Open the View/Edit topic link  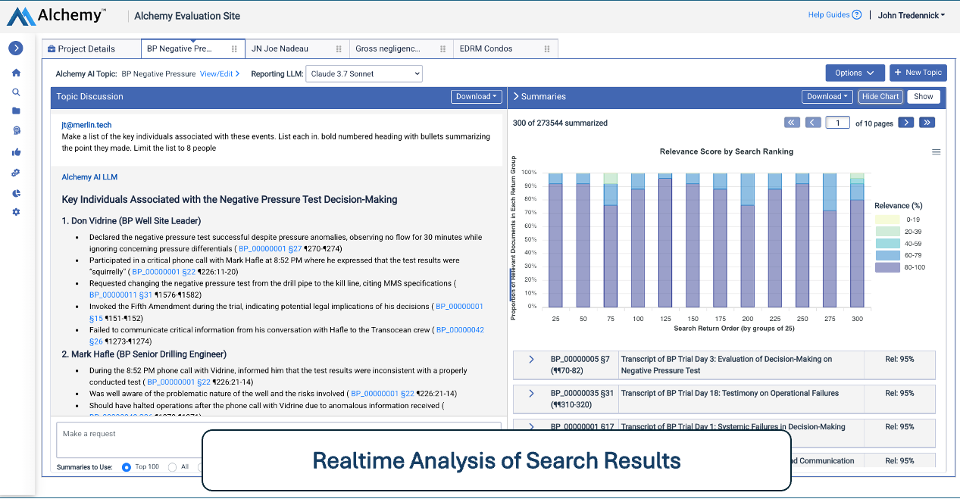tap(219, 74)
